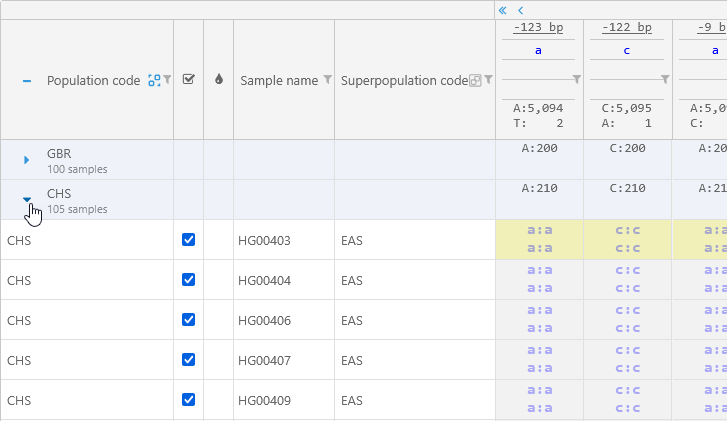Click the EAS cell in HG00403 row
Viewport: 727px width, 421px height.
click(415, 240)
